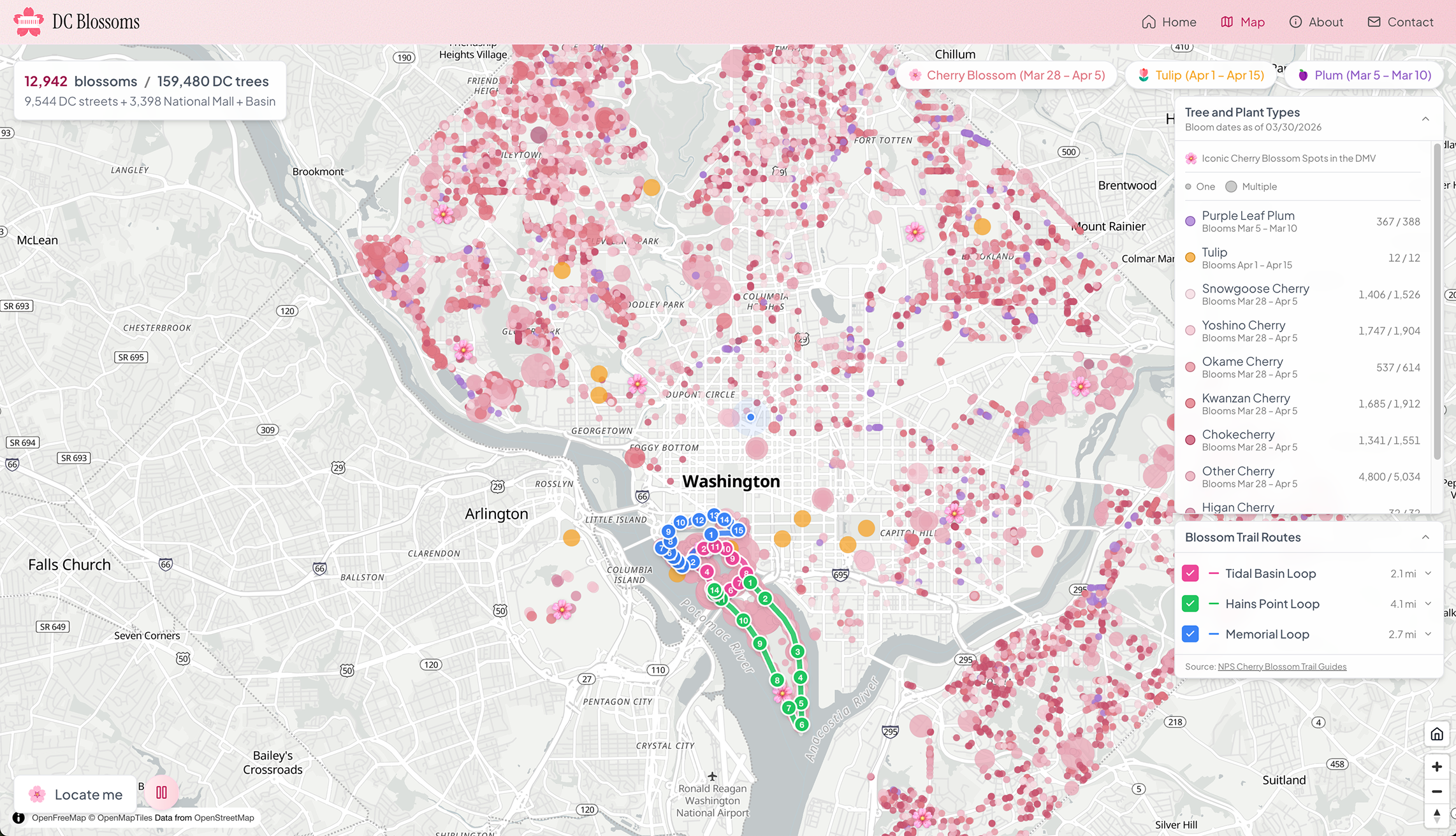1456x836 pixels.
Task: Click green Hains Point marker 9
Action: pyautogui.click(x=760, y=644)
